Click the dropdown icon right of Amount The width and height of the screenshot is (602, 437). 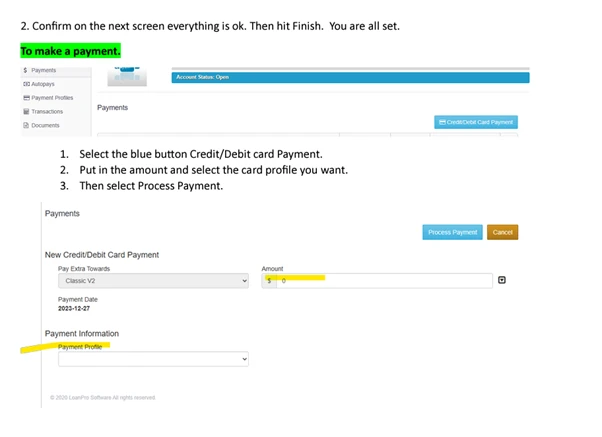pos(502,281)
